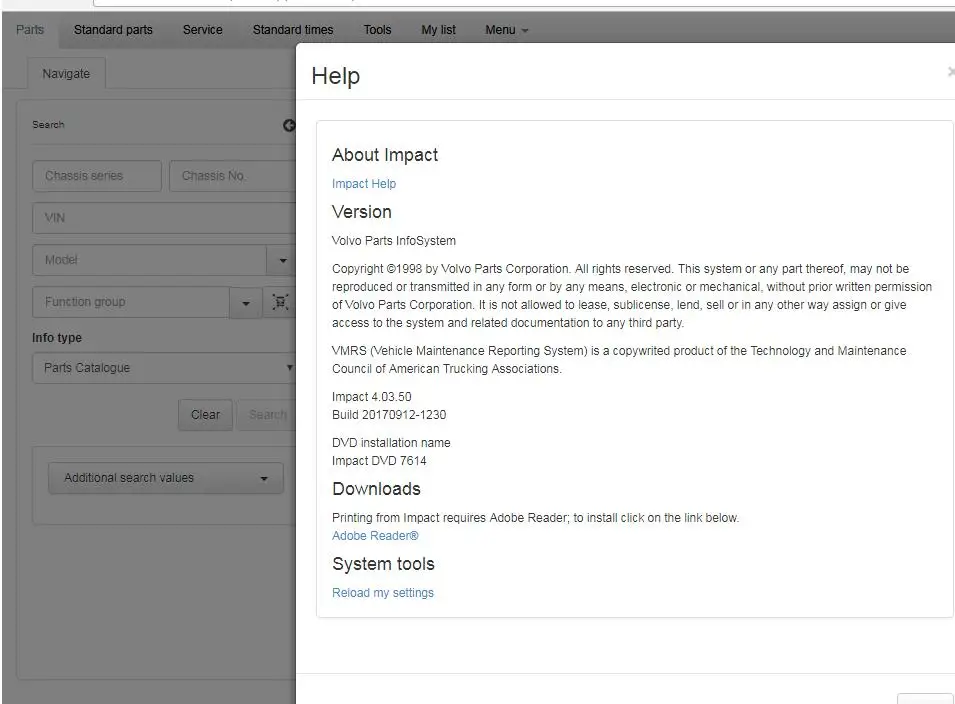Focus the Chassis No. field
Image resolution: width=955 pixels, height=704 pixels.
click(x=233, y=176)
